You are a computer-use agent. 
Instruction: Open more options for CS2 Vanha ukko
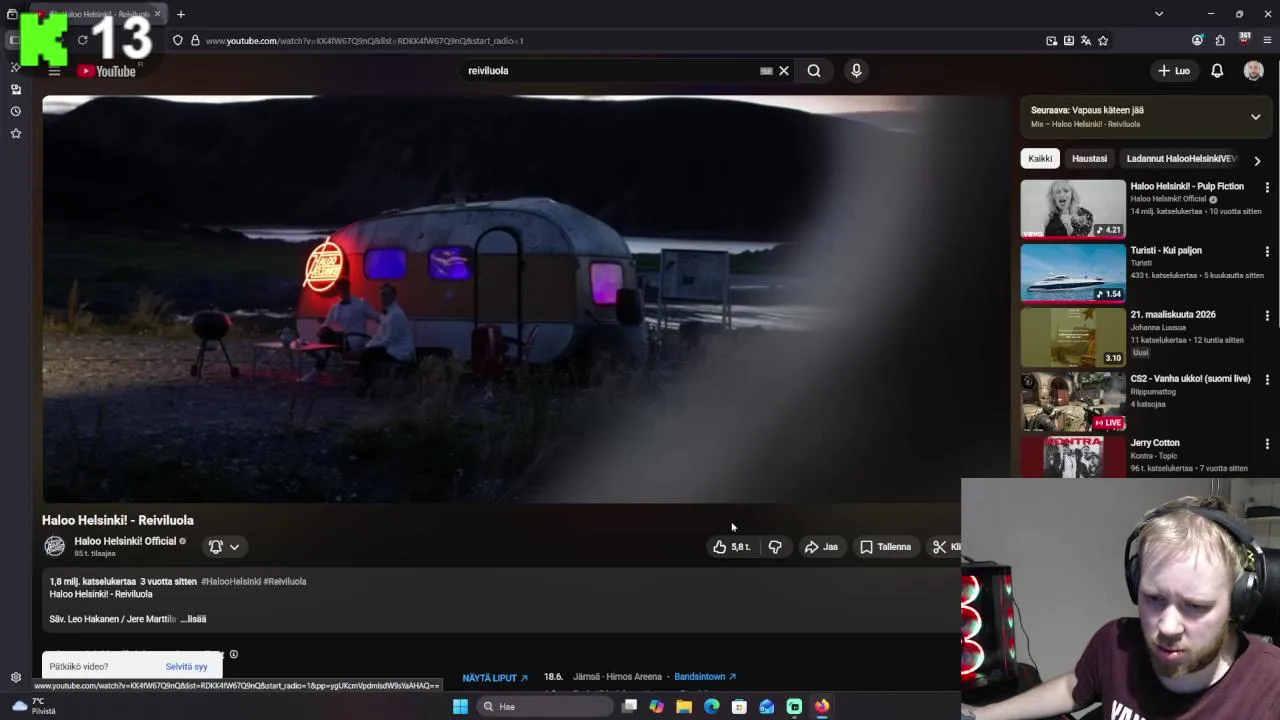click(x=1267, y=380)
